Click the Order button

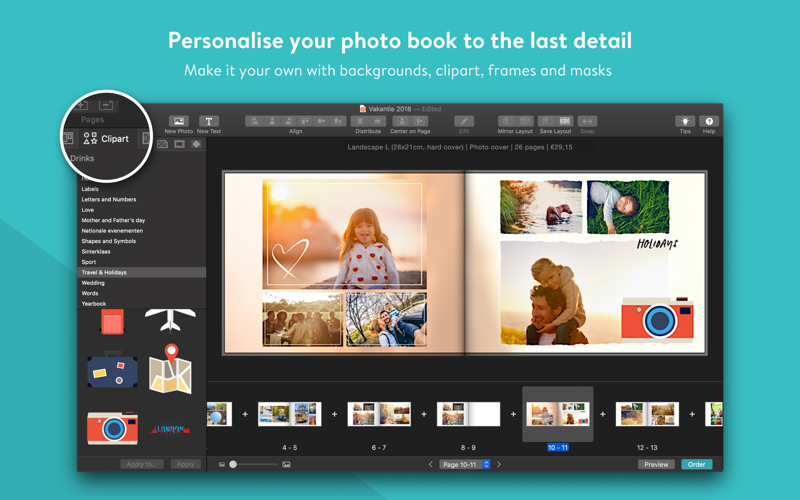696,464
